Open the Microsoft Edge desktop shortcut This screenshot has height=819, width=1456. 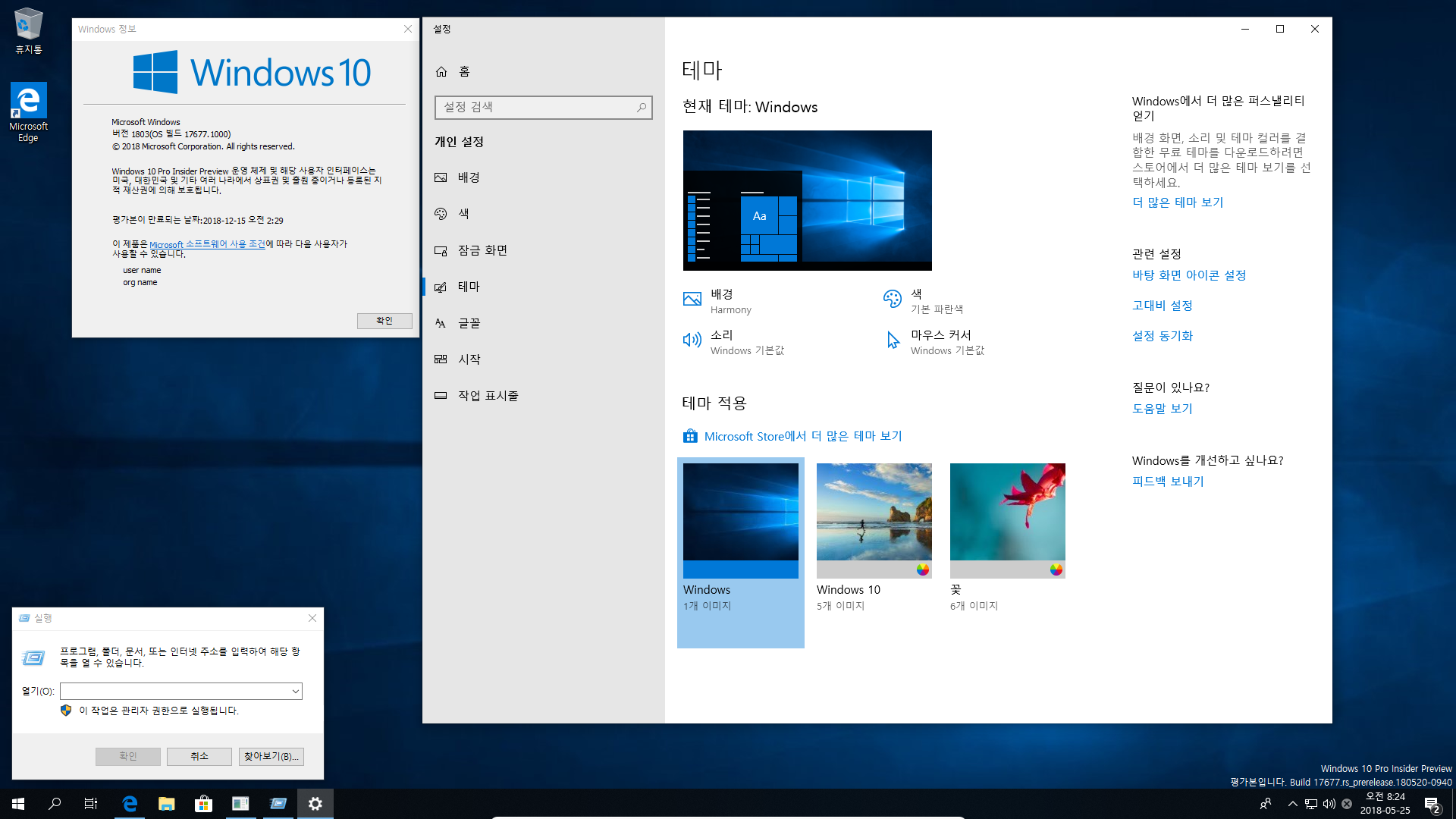[x=28, y=112]
